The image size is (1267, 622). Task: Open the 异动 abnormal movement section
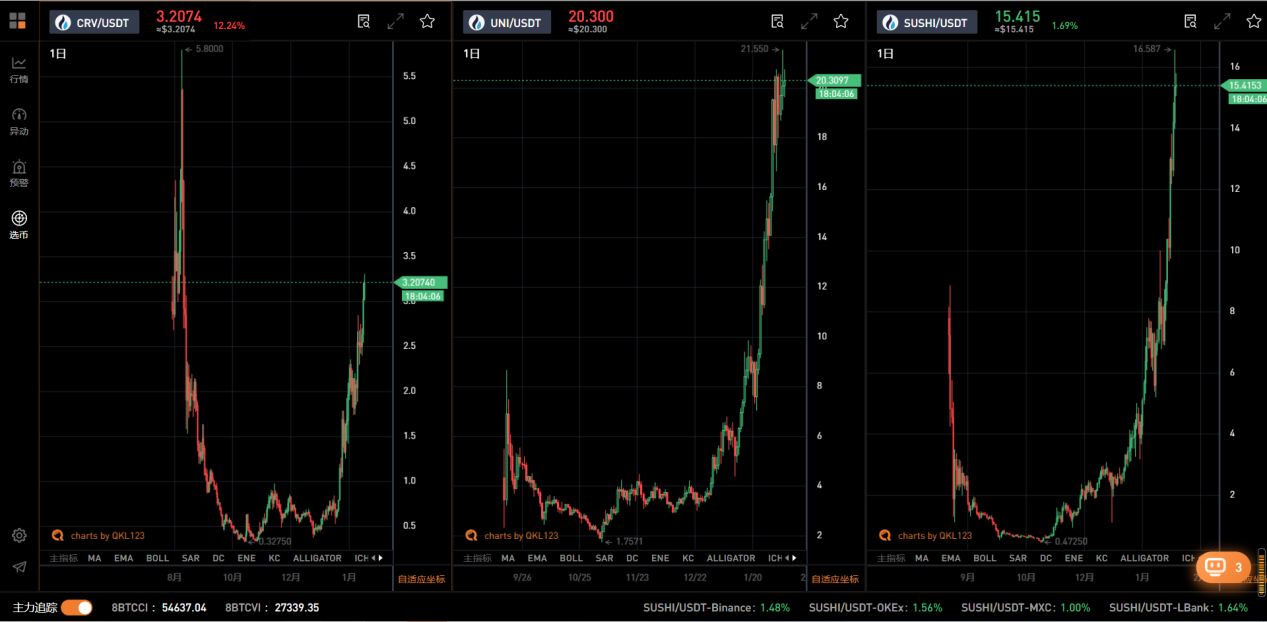[18, 121]
